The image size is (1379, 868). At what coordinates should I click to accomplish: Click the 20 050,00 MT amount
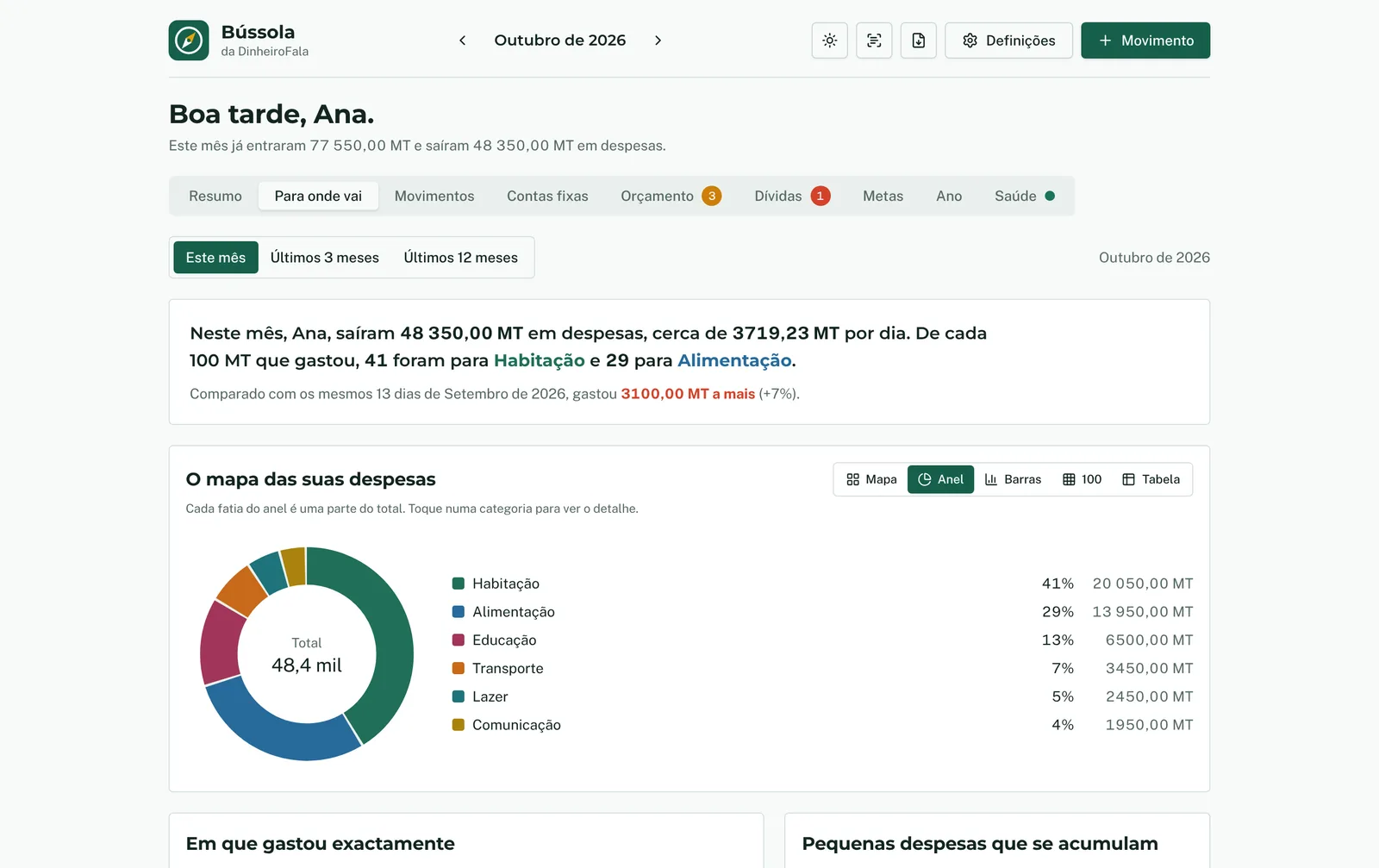point(1143,584)
